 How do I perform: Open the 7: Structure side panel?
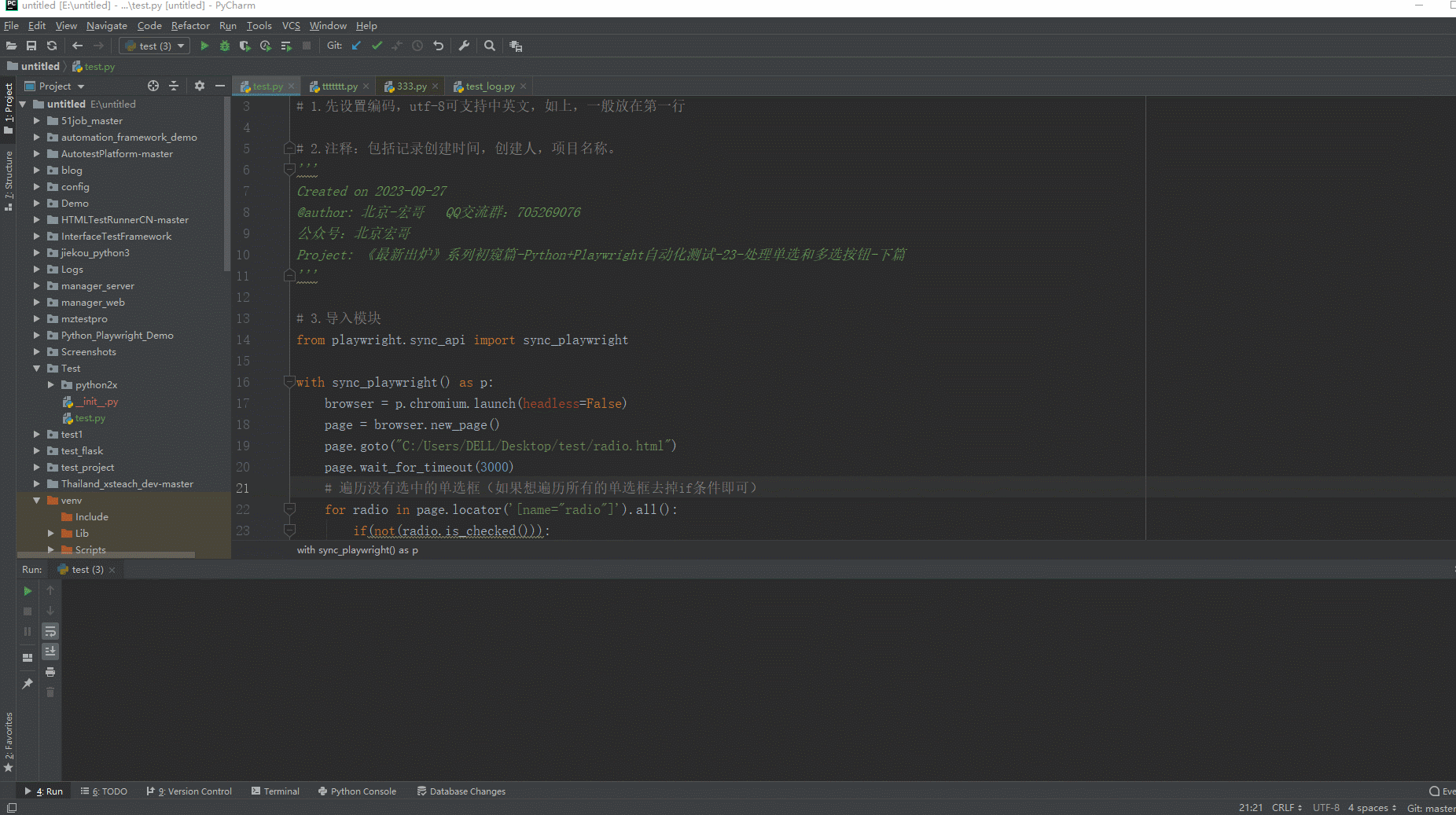coord(9,181)
